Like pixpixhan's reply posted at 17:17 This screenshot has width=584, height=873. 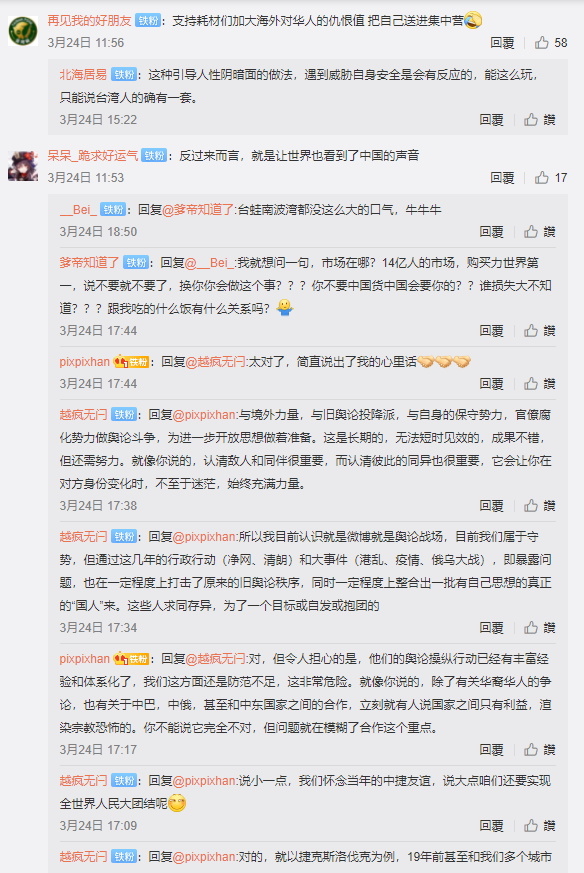coord(539,749)
